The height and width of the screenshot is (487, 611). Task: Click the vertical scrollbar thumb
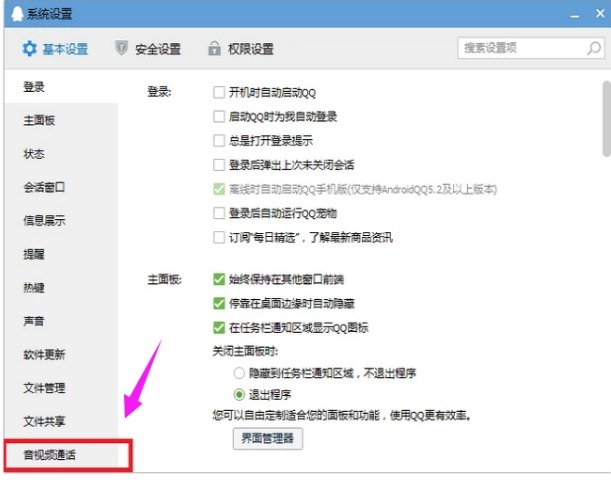pos(606,119)
